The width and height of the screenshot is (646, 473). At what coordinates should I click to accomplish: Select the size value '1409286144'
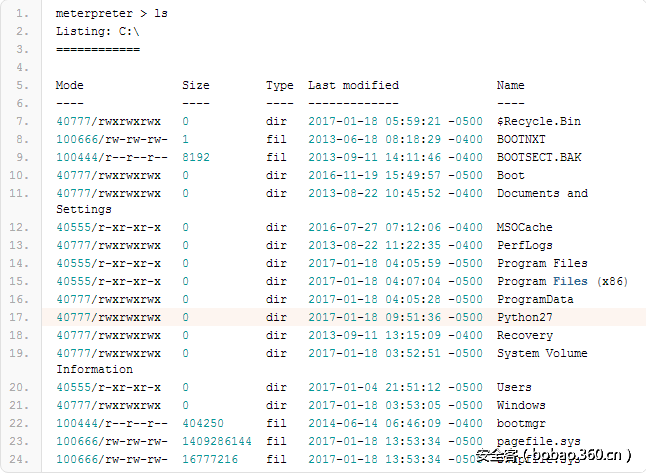[217, 442]
